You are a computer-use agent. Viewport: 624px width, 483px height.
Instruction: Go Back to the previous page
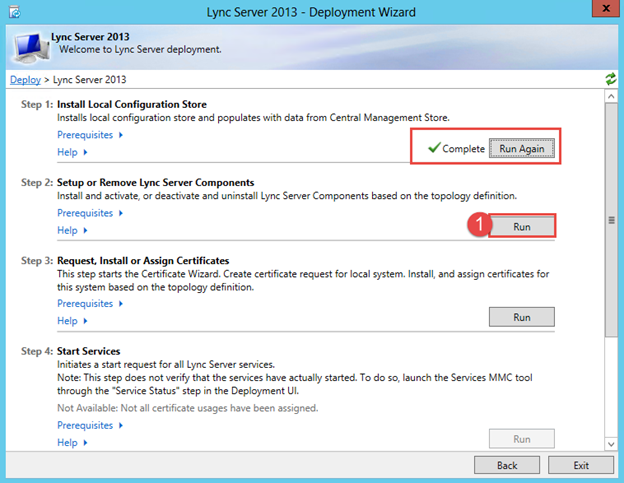pos(507,465)
